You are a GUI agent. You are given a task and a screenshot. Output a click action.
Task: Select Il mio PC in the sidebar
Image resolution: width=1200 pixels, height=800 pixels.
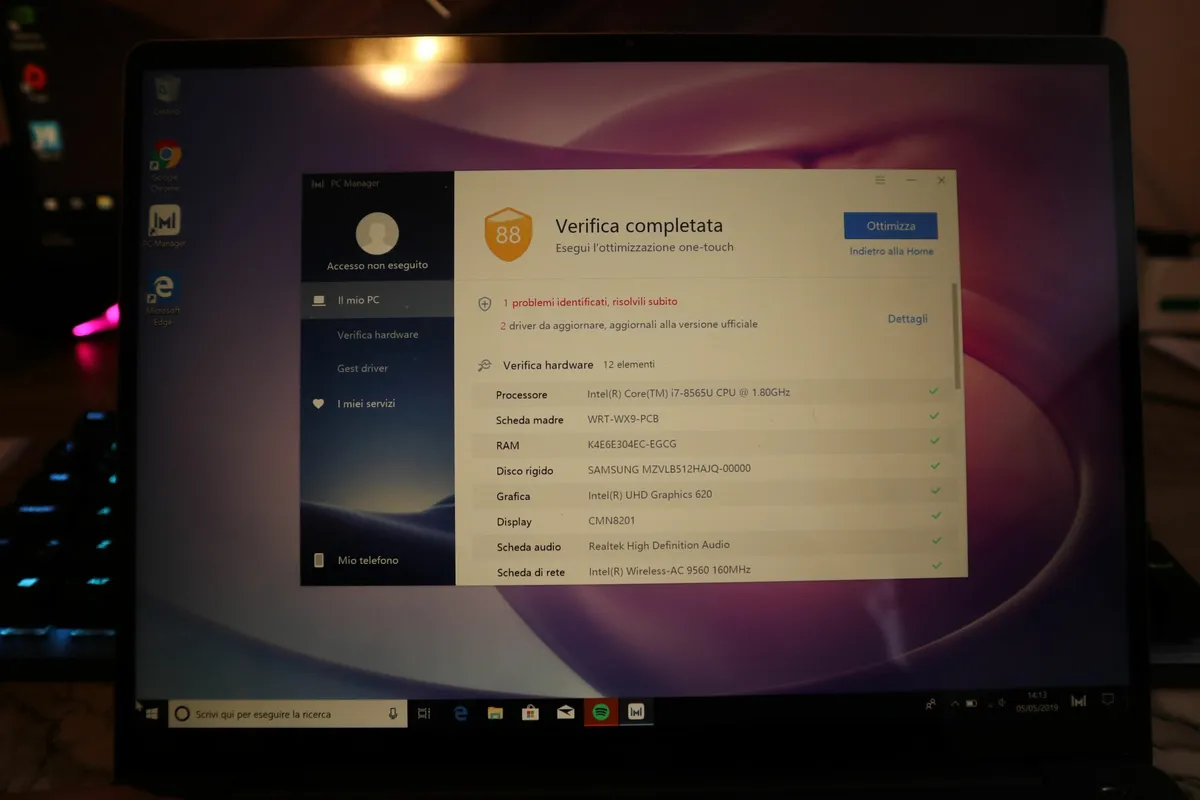pyautogui.click(x=377, y=300)
